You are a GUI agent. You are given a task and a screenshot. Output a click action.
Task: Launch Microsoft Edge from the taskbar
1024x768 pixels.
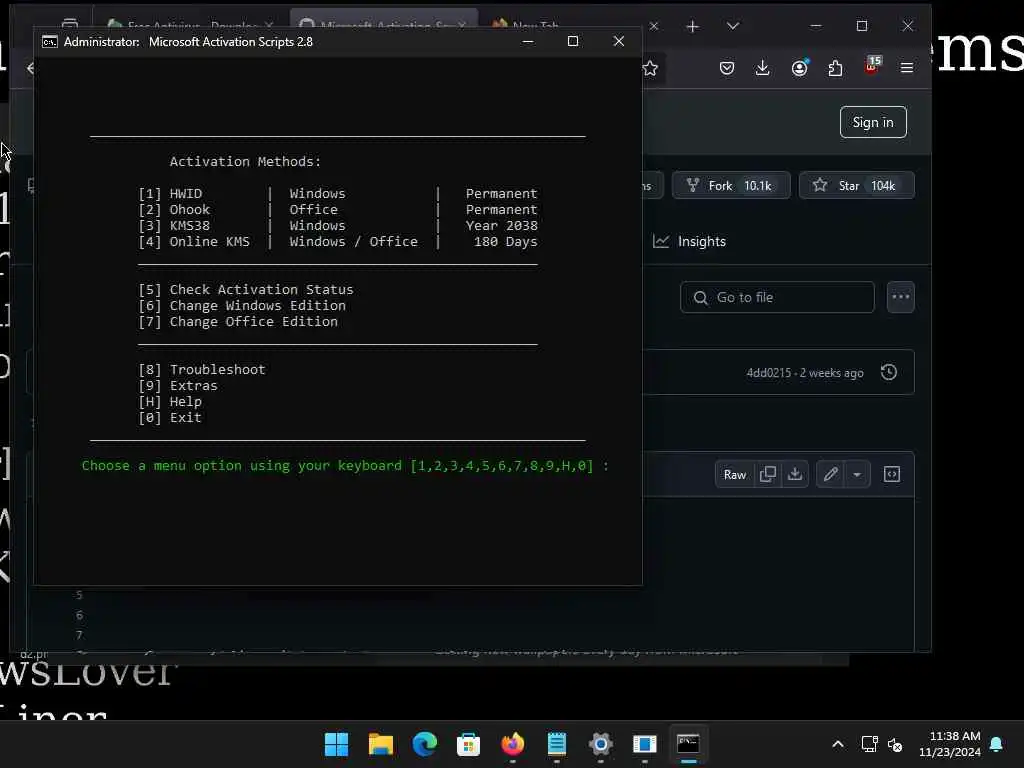(424, 744)
